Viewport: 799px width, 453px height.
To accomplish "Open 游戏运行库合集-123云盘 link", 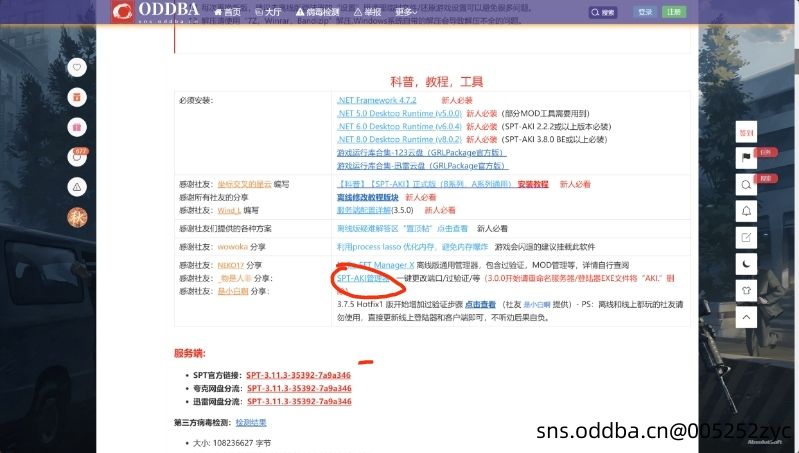I will click(x=421, y=152).
